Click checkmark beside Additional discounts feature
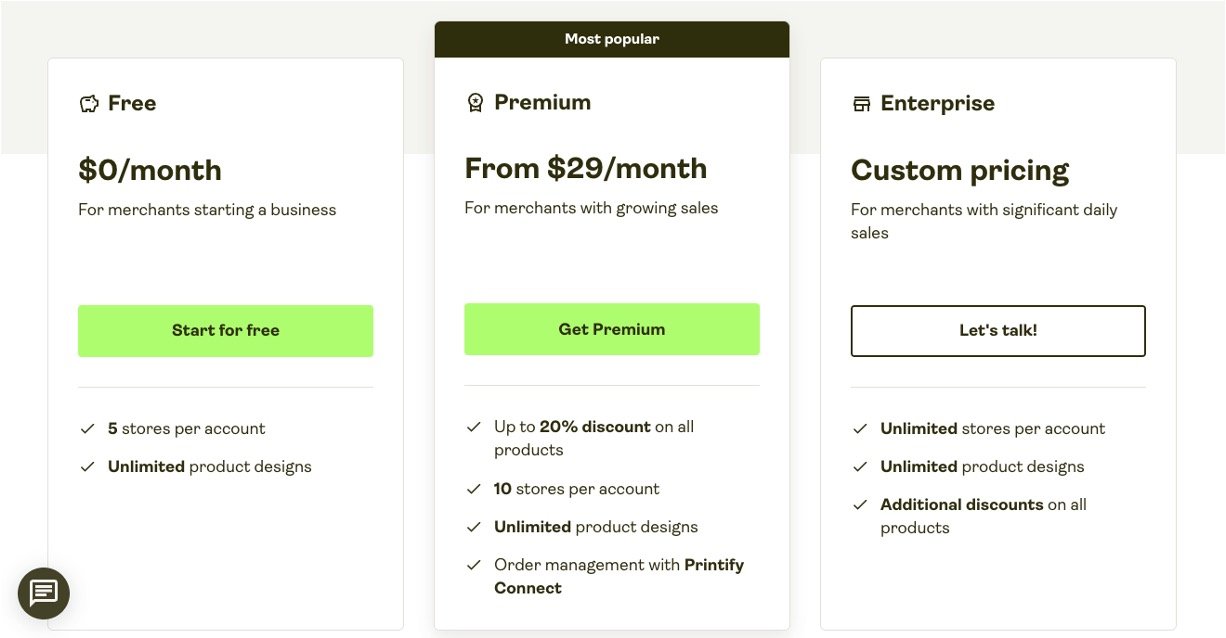This screenshot has height=638, width=1226. tap(860, 505)
